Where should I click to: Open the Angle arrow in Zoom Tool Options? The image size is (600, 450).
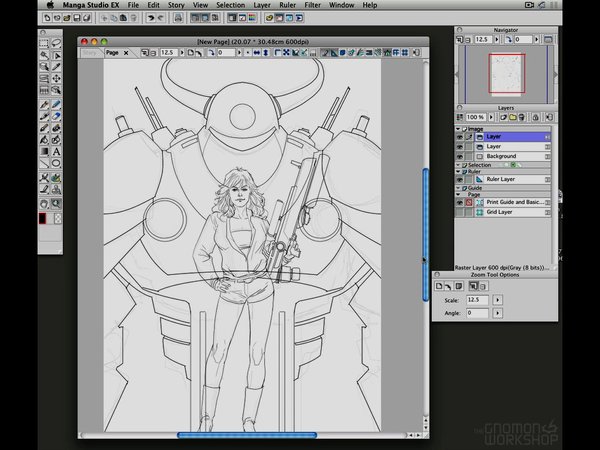[x=497, y=313]
